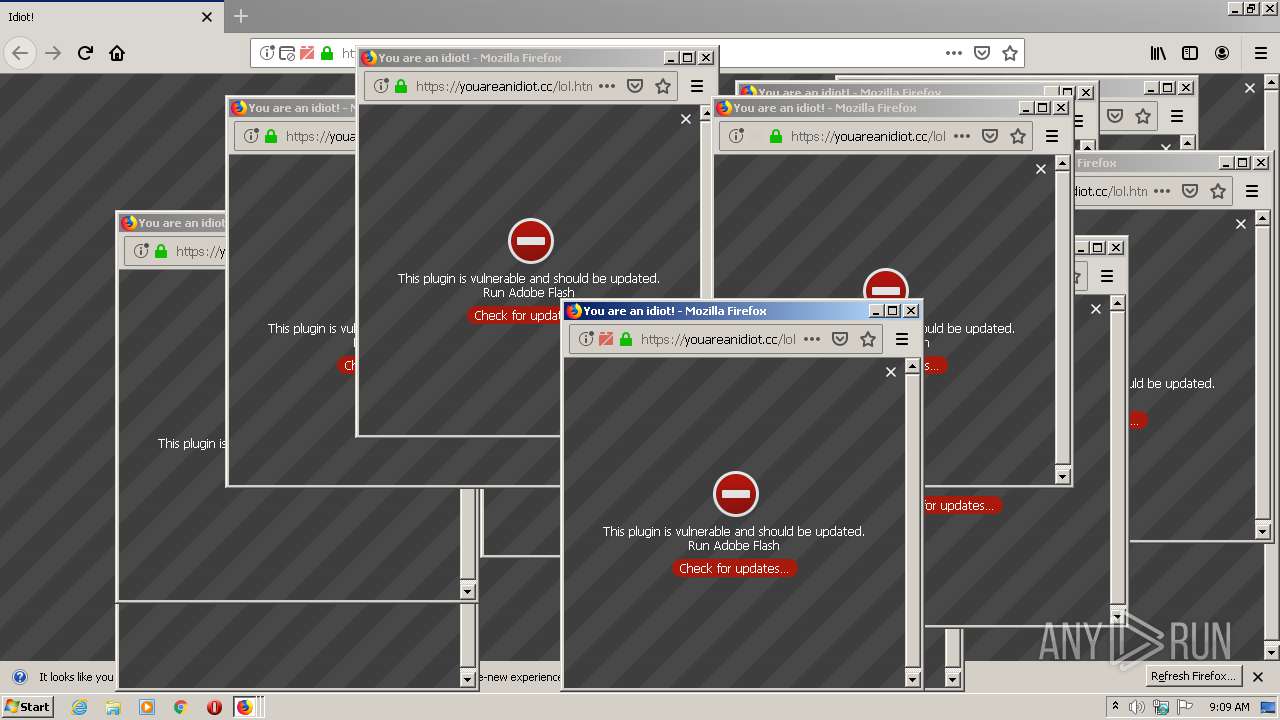Click blocked plugin icon in frontmost popup
Screen dimensions: 1280x720
tap(606, 339)
